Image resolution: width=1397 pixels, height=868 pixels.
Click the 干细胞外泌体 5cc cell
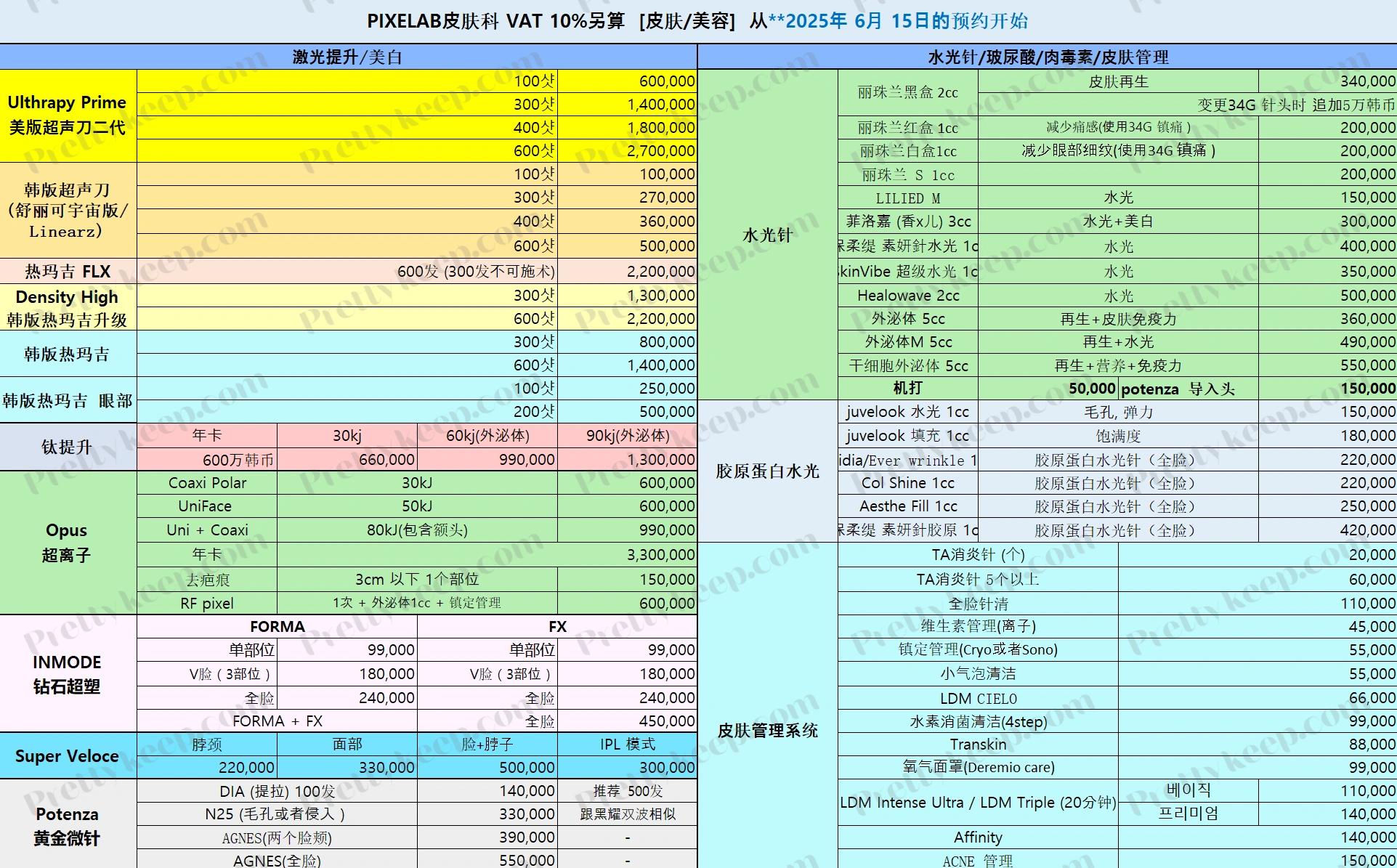[908, 365]
